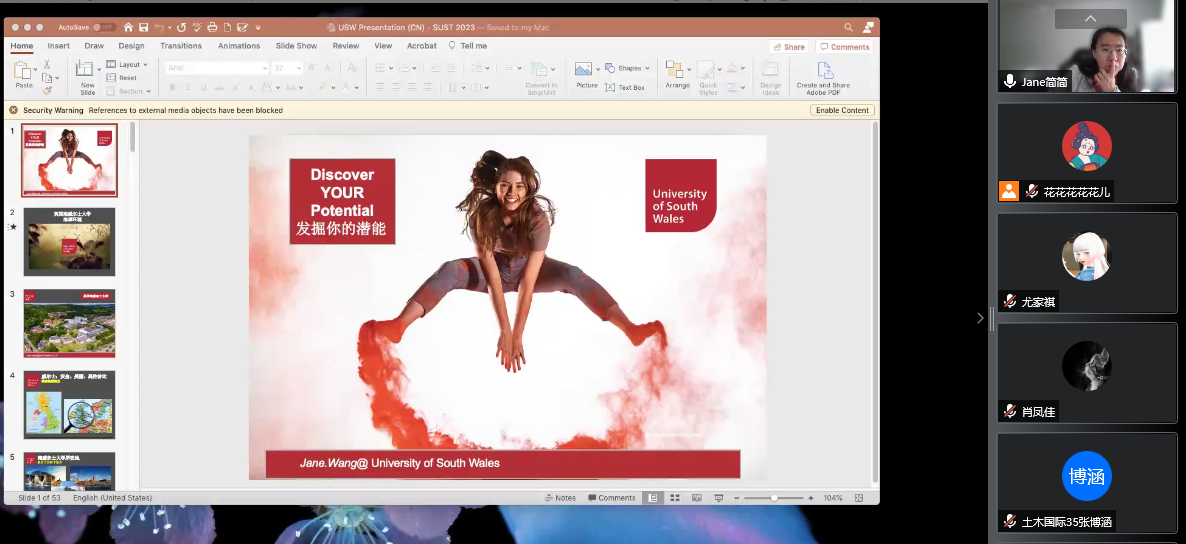Switch to Reading view in status bar
Screen dimensions: 1186x544
click(x=697, y=498)
